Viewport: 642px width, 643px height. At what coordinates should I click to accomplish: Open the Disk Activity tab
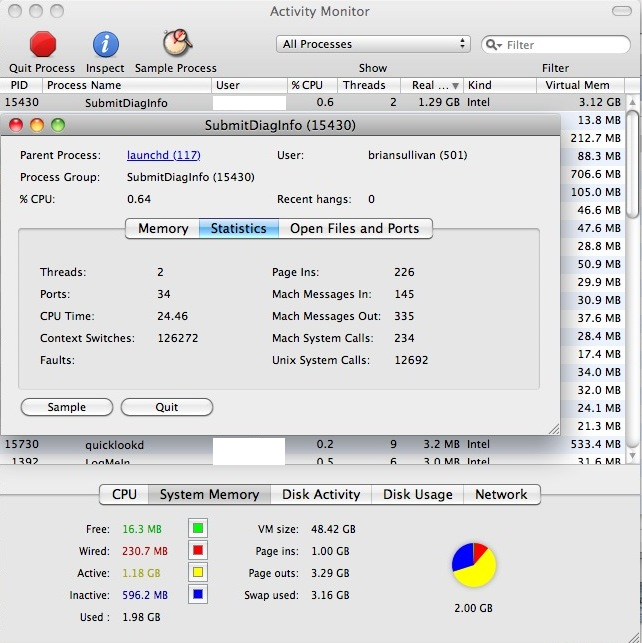point(321,494)
